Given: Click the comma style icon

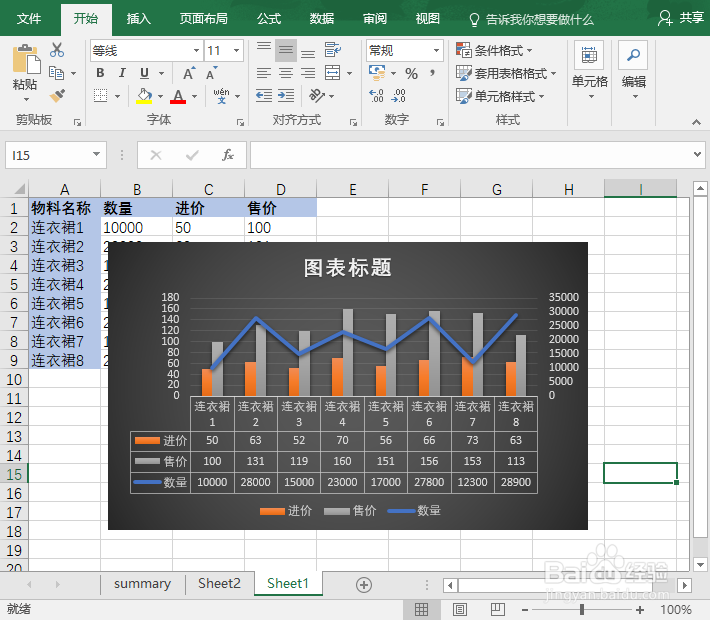Looking at the screenshot, I should 432,73.
